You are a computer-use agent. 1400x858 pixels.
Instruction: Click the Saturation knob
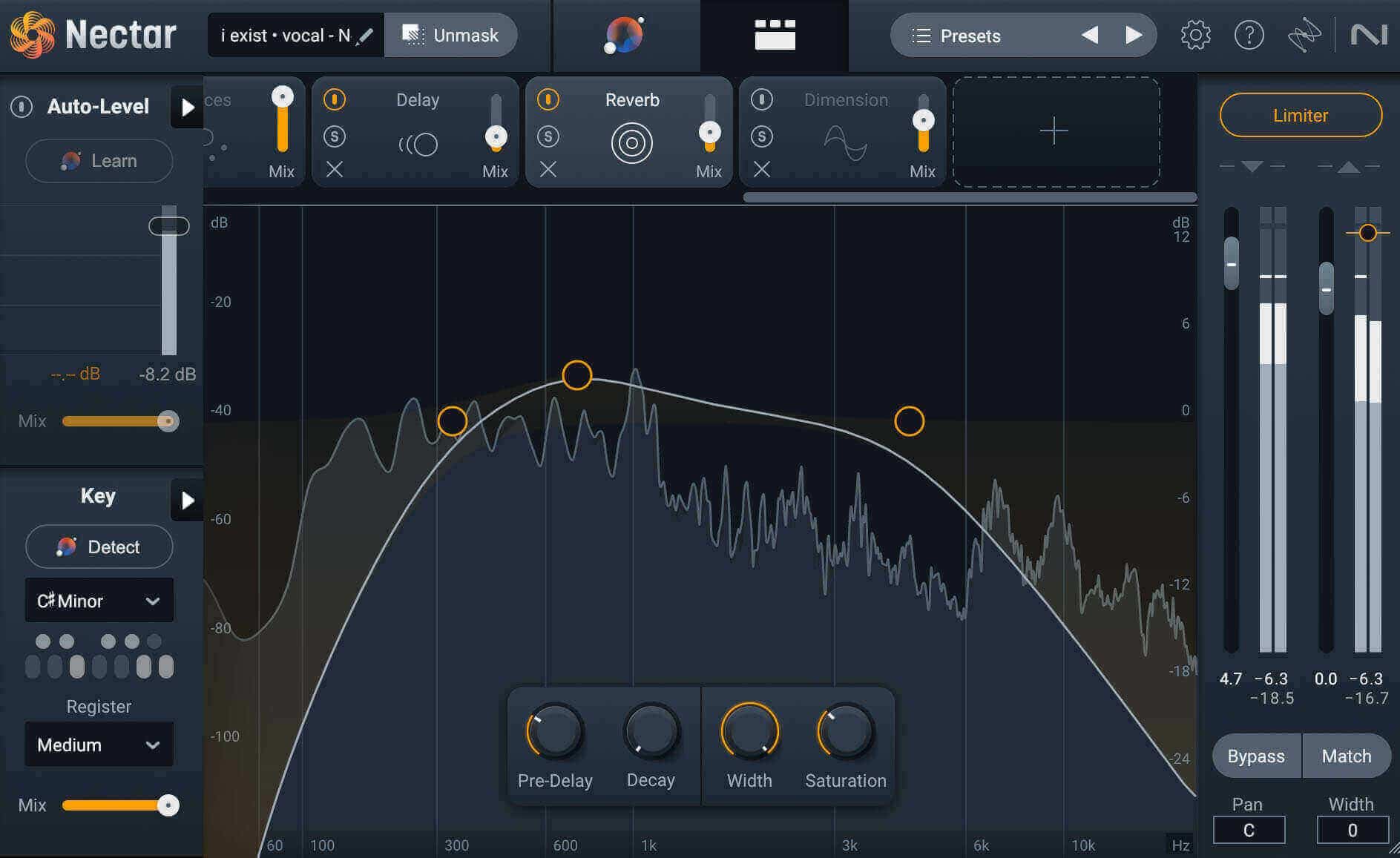point(846,731)
